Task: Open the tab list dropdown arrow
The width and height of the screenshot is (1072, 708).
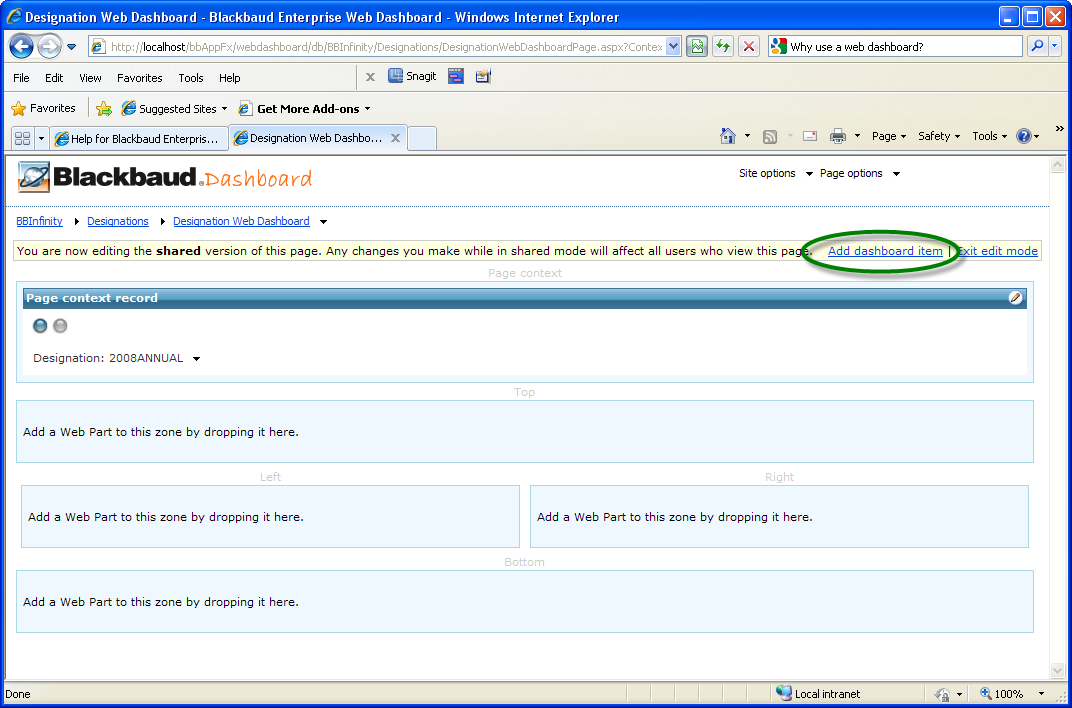Action: coord(41,138)
